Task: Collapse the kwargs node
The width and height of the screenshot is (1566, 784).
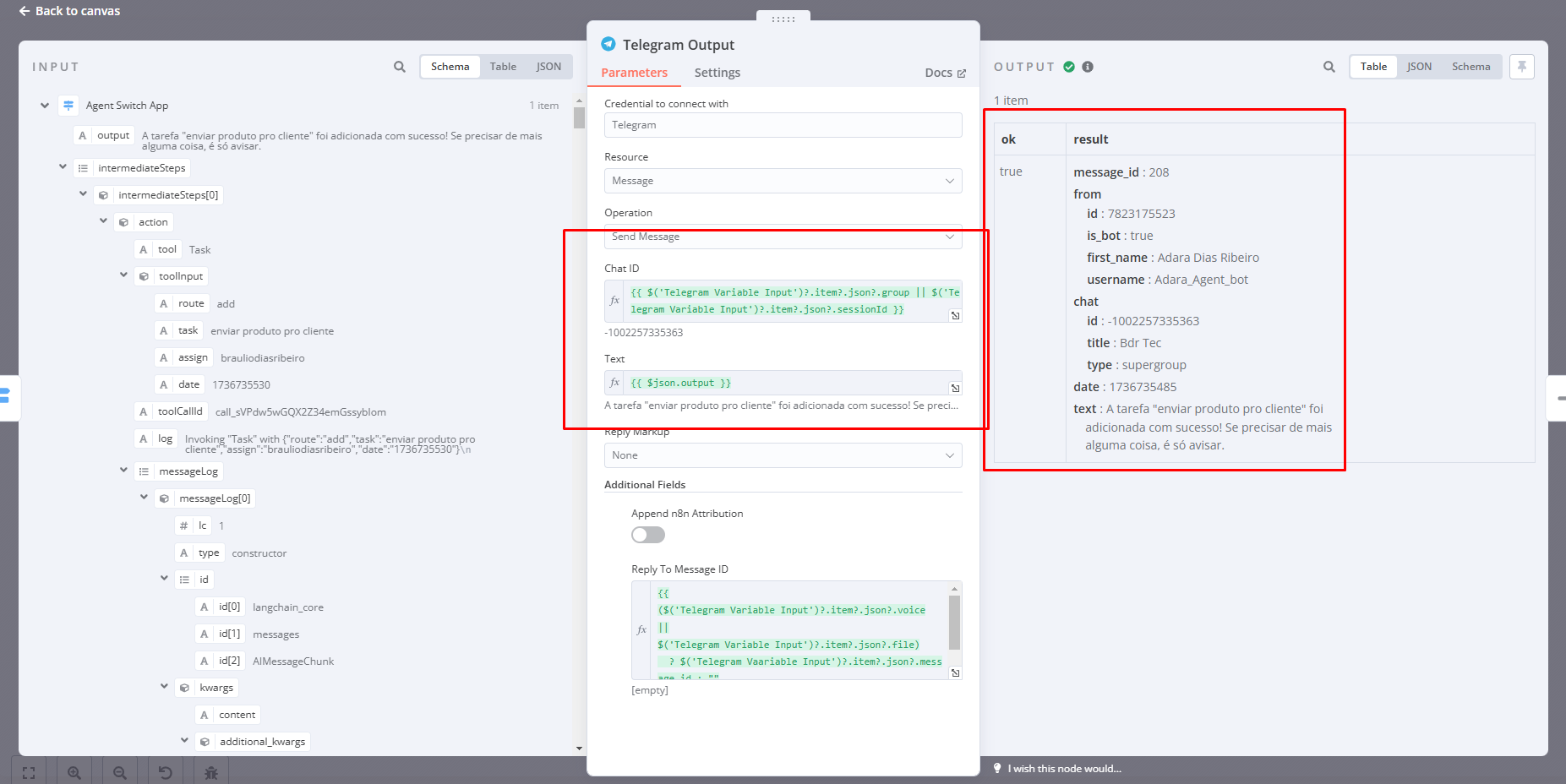Action: [164, 686]
